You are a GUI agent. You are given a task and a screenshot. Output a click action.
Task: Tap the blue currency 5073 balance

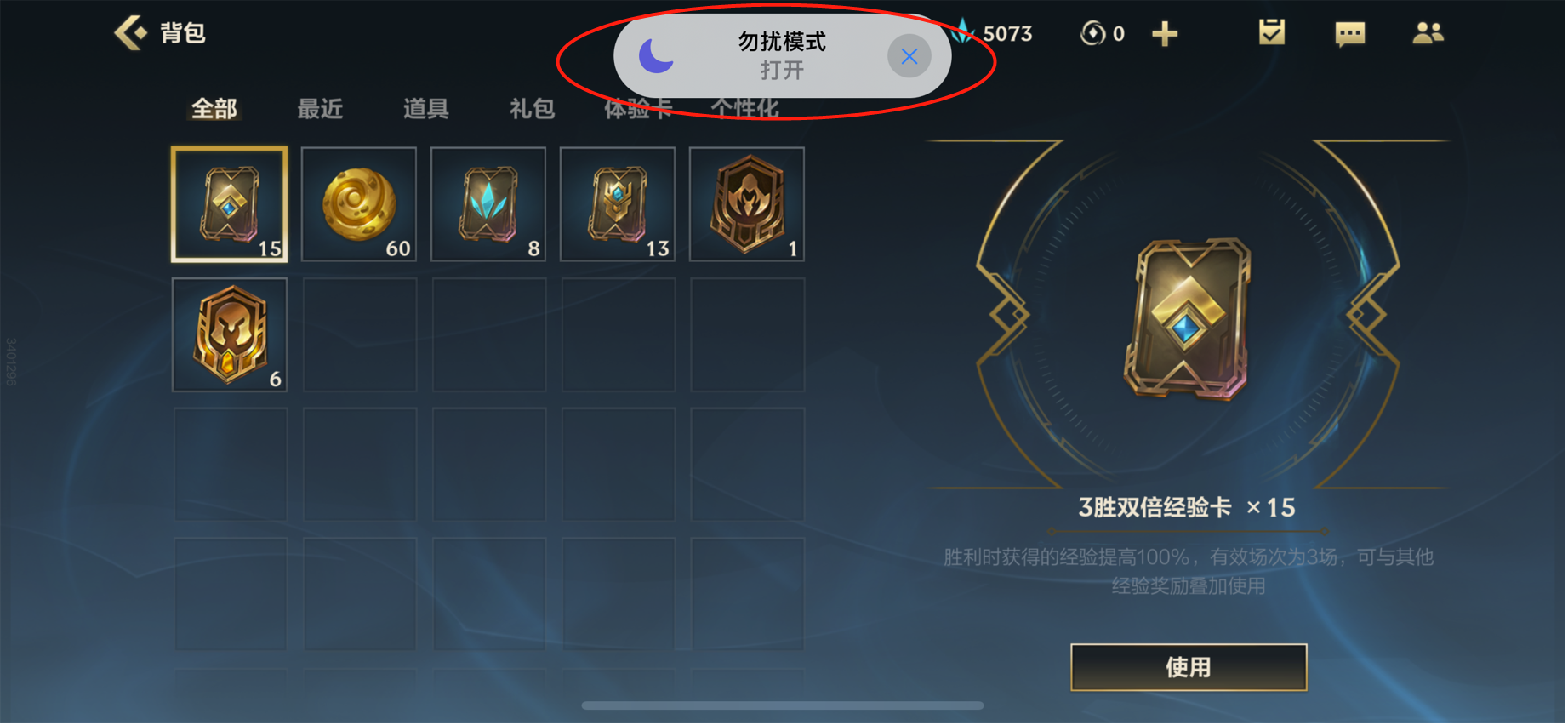[x=992, y=33]
